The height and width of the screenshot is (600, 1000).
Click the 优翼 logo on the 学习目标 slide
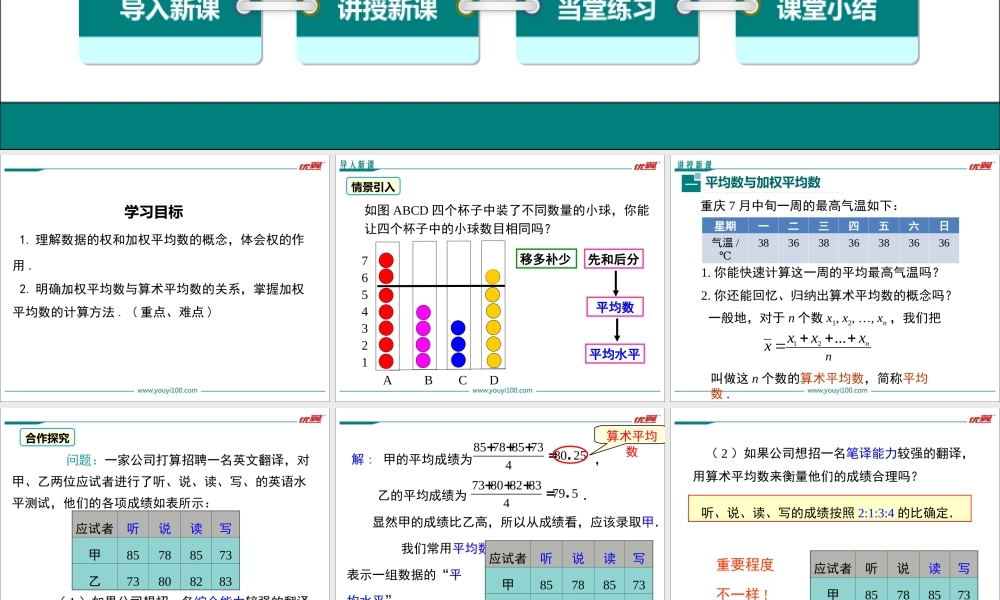pyautogui.click(x=310, y=167)
